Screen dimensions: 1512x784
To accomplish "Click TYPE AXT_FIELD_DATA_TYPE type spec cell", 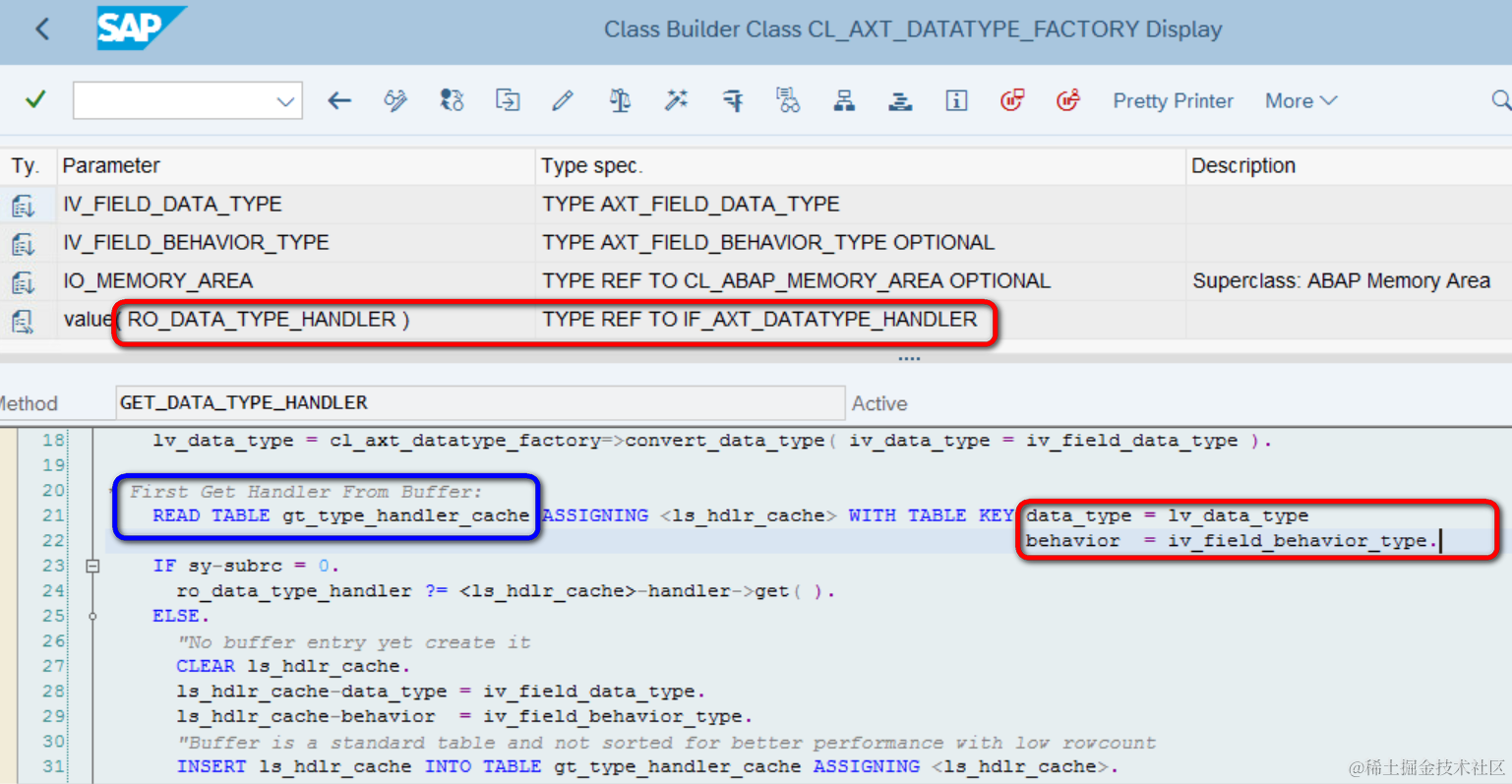I will coord(861,205).
